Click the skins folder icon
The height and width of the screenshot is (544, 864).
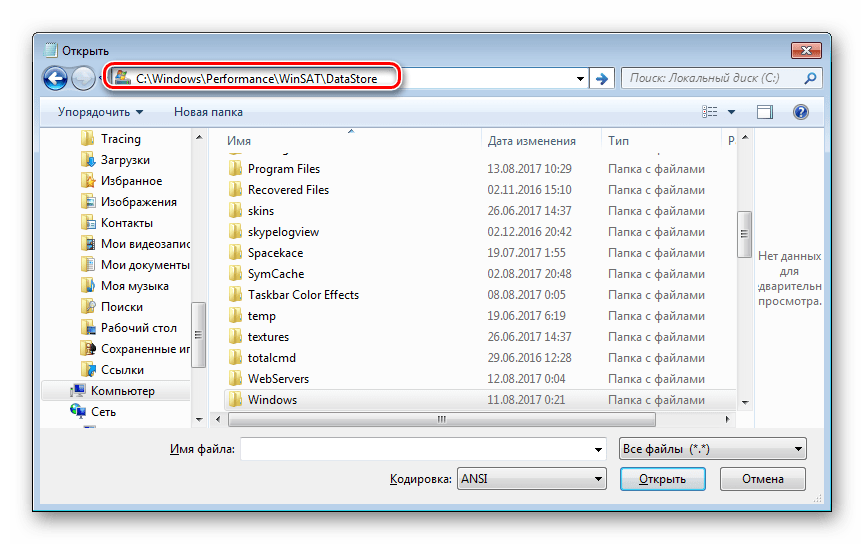tap(235, 211)
